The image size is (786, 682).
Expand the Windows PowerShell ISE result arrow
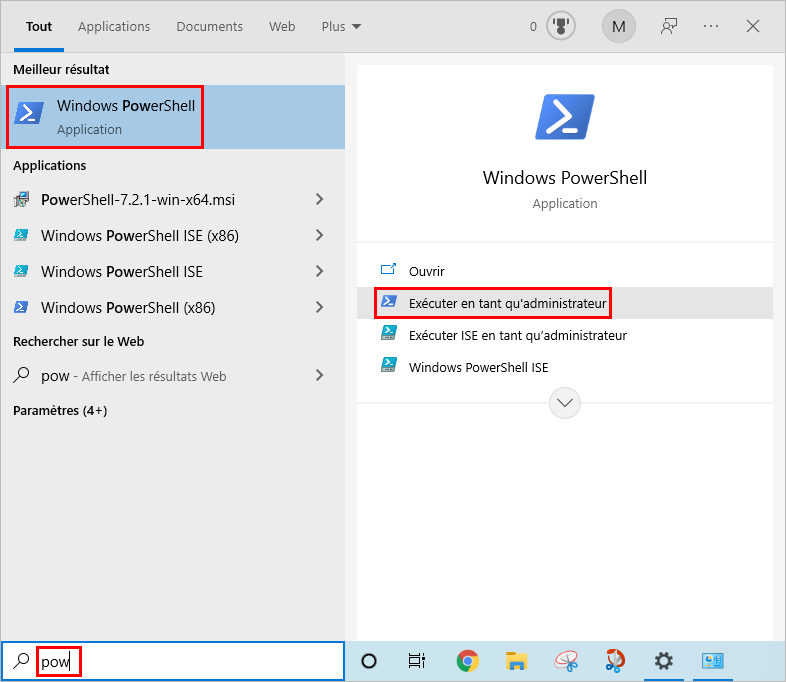[320, 271]
